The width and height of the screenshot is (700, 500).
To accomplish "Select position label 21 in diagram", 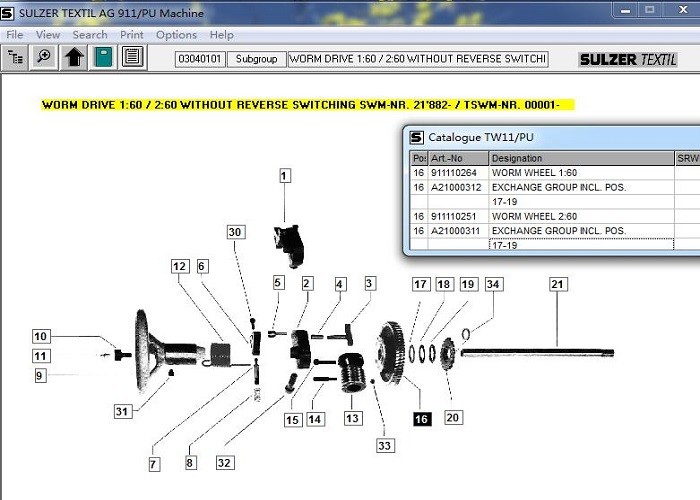I will (558, 284).
